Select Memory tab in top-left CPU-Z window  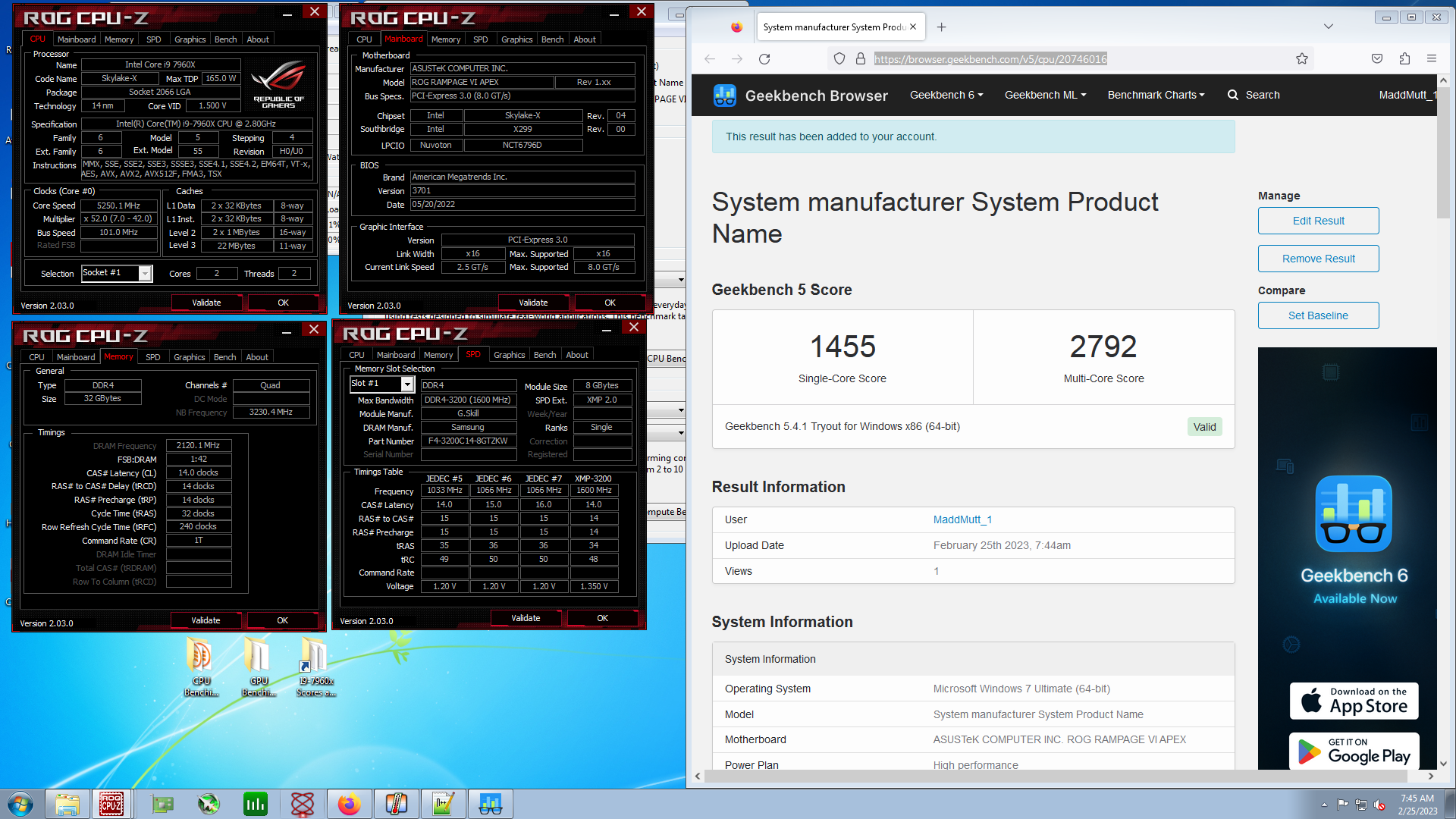pyautogui.click(x=119, y=39)
